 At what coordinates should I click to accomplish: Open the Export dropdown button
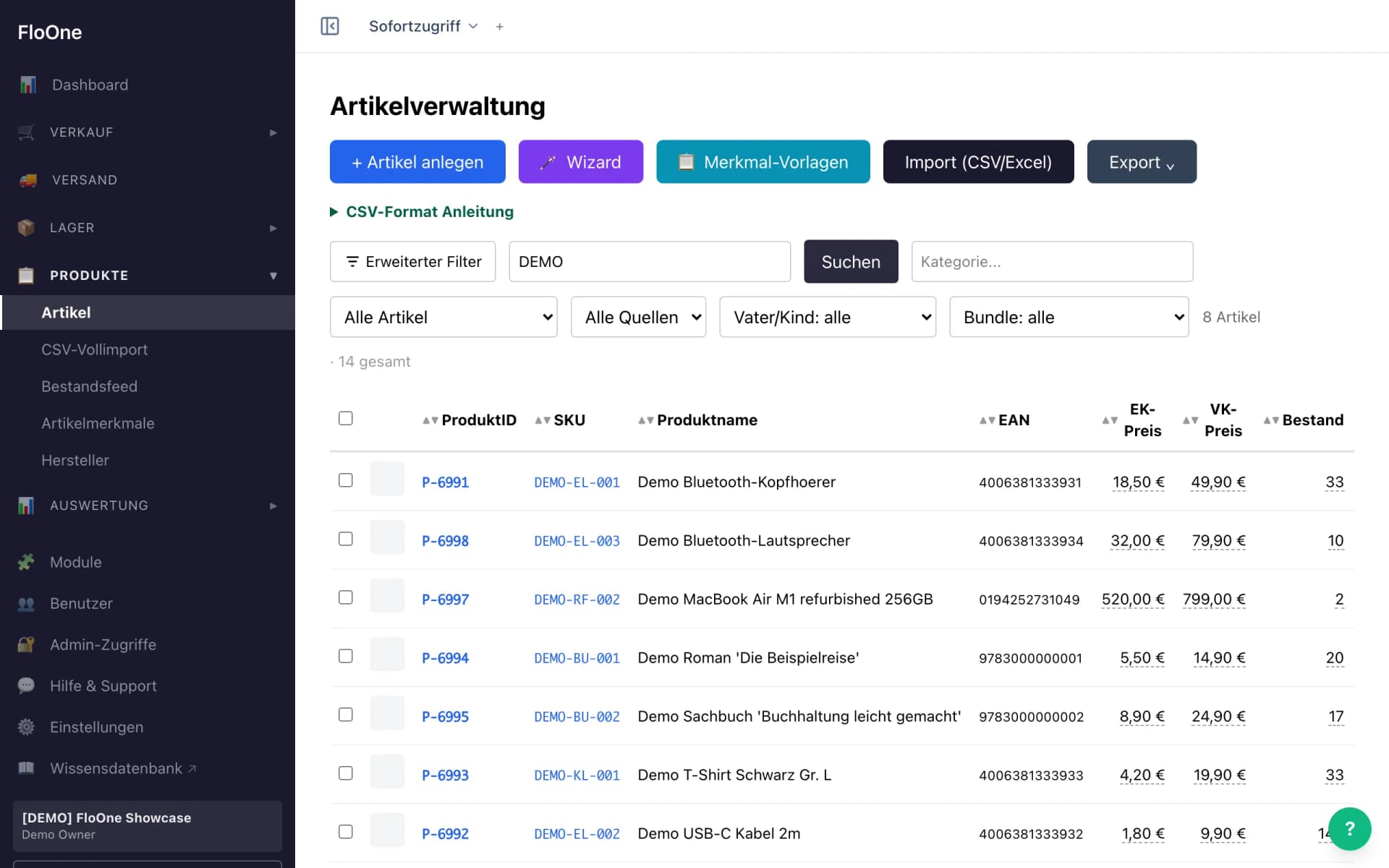tap(1142, 162)
